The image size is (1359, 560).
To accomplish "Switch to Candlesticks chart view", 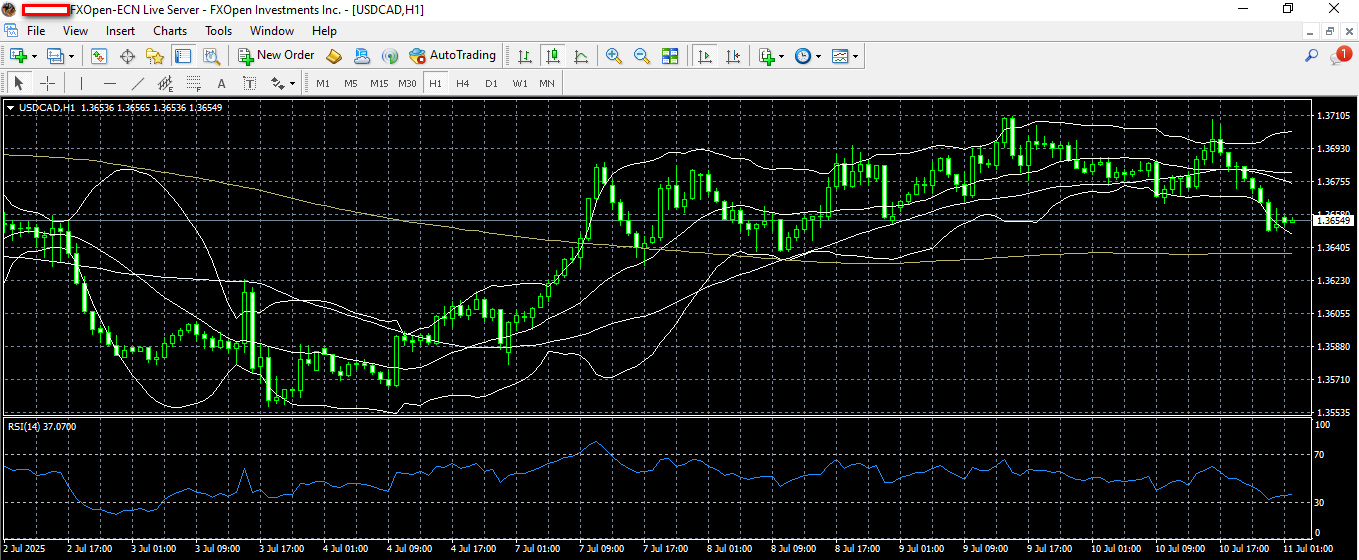I will (552, 56).
